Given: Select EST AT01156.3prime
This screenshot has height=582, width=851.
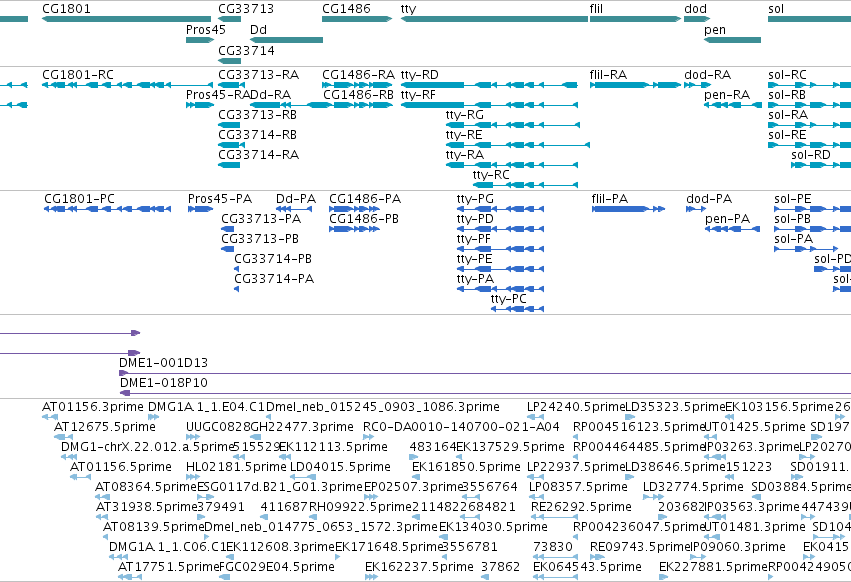Looking at the screenshot, I should pos(50,417).
